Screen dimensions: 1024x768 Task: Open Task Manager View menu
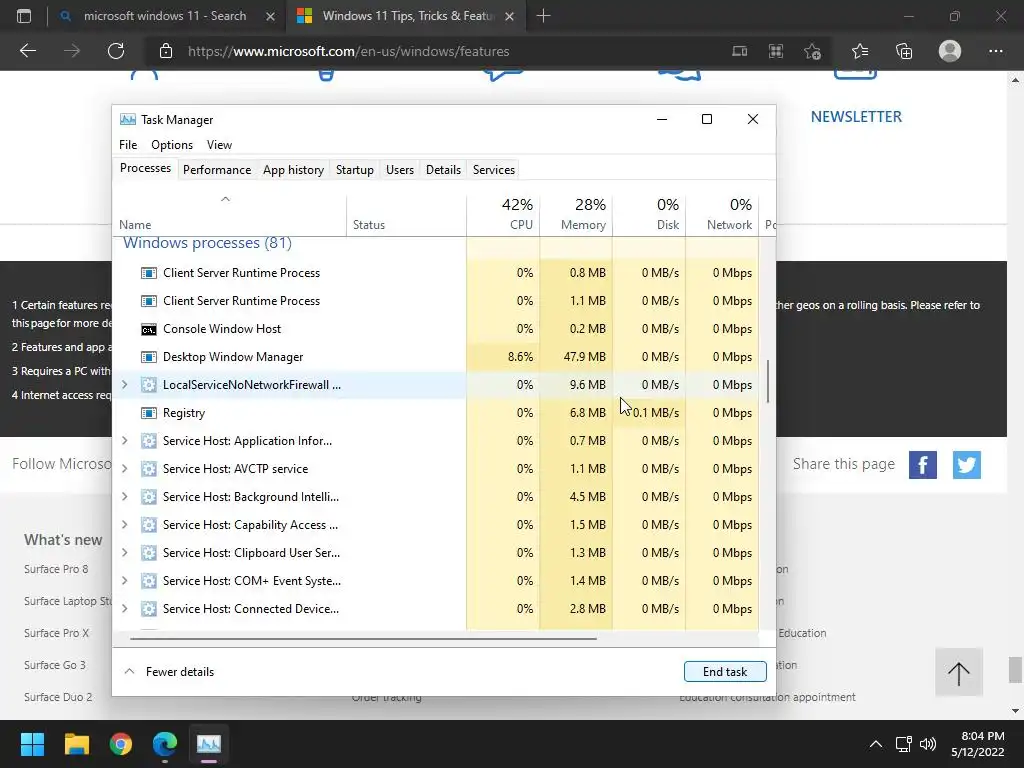(219, 145)
